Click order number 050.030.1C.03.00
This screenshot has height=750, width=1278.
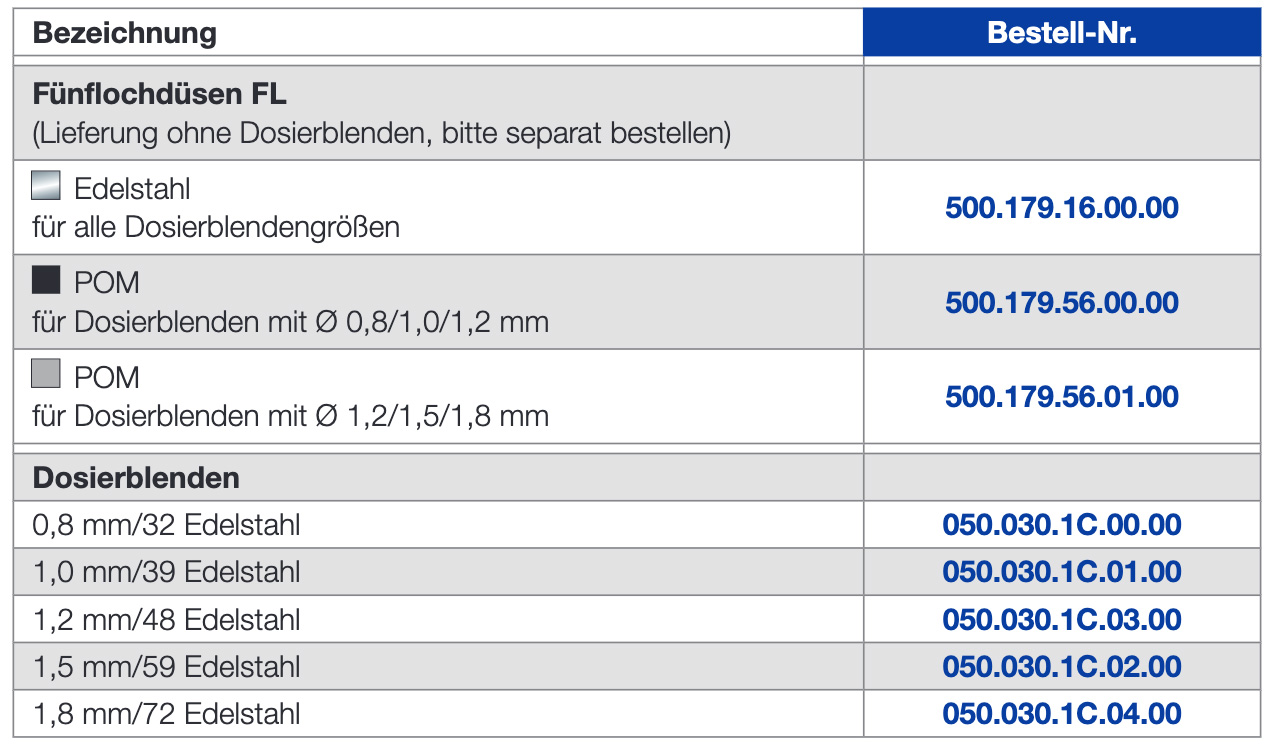click(x=1061, y=620)
